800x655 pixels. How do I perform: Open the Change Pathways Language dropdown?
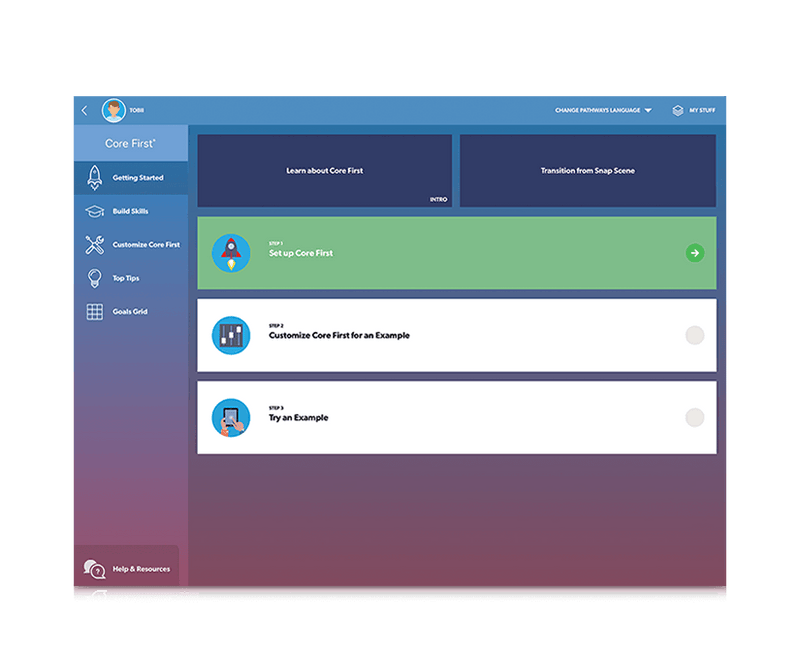pyautogui.click(x=599, y=111)
